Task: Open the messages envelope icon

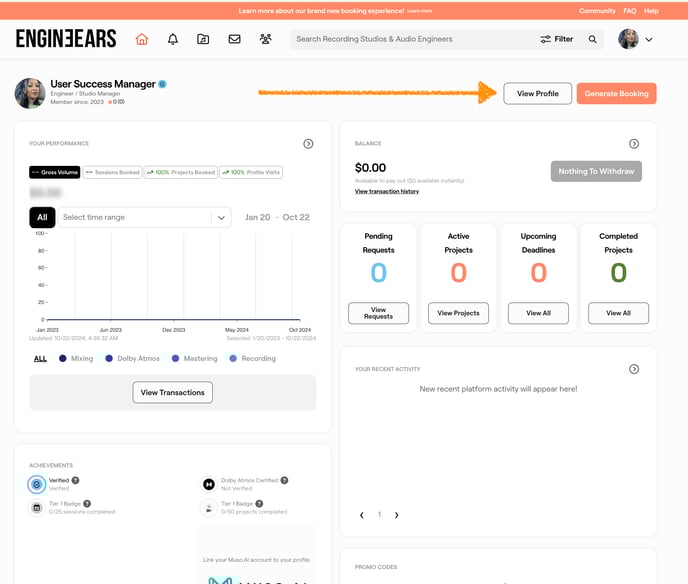Action: pyautogui.click(x=234, y=39)
